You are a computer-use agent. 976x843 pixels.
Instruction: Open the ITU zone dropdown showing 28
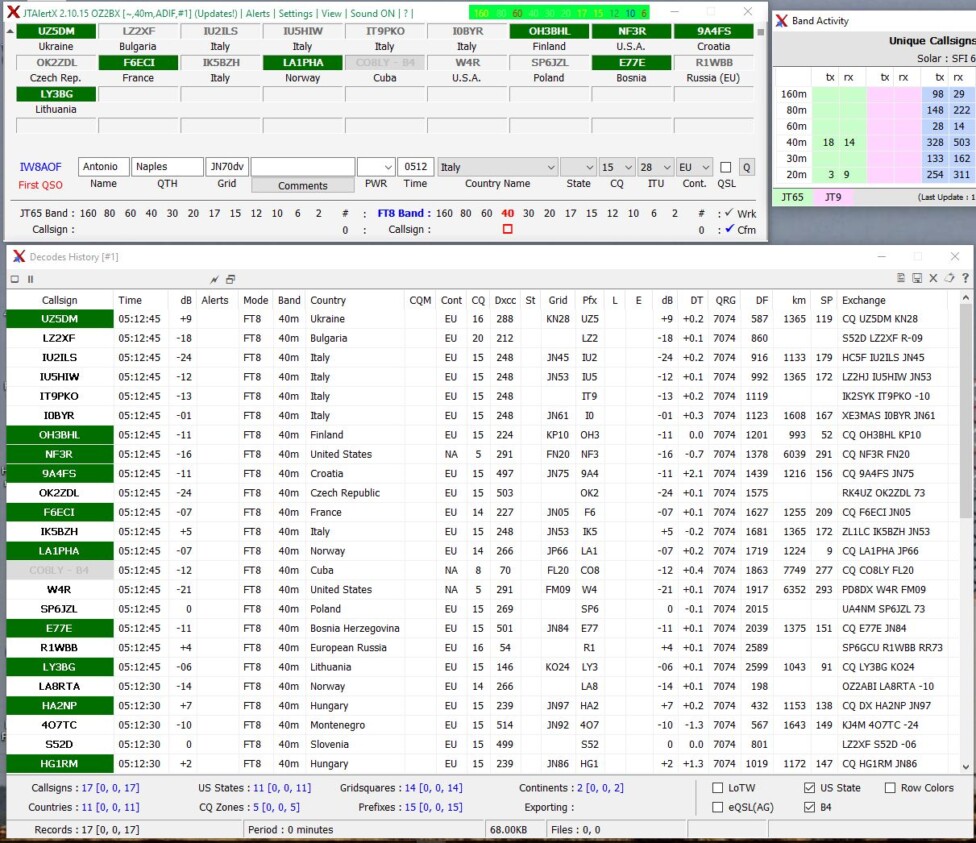tap(655, 167)
